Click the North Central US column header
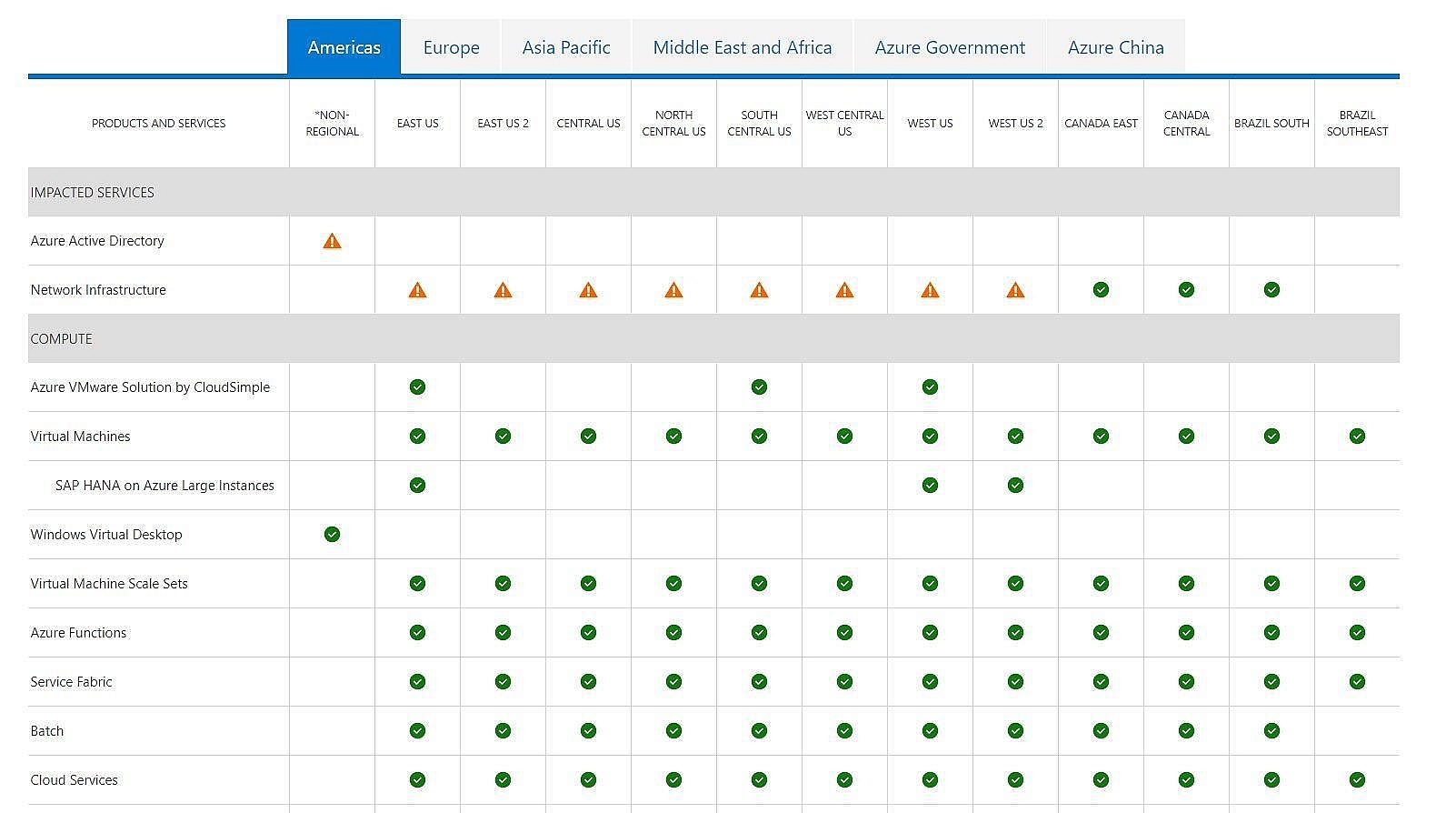Screen dimensions: 1456x813 673,124
